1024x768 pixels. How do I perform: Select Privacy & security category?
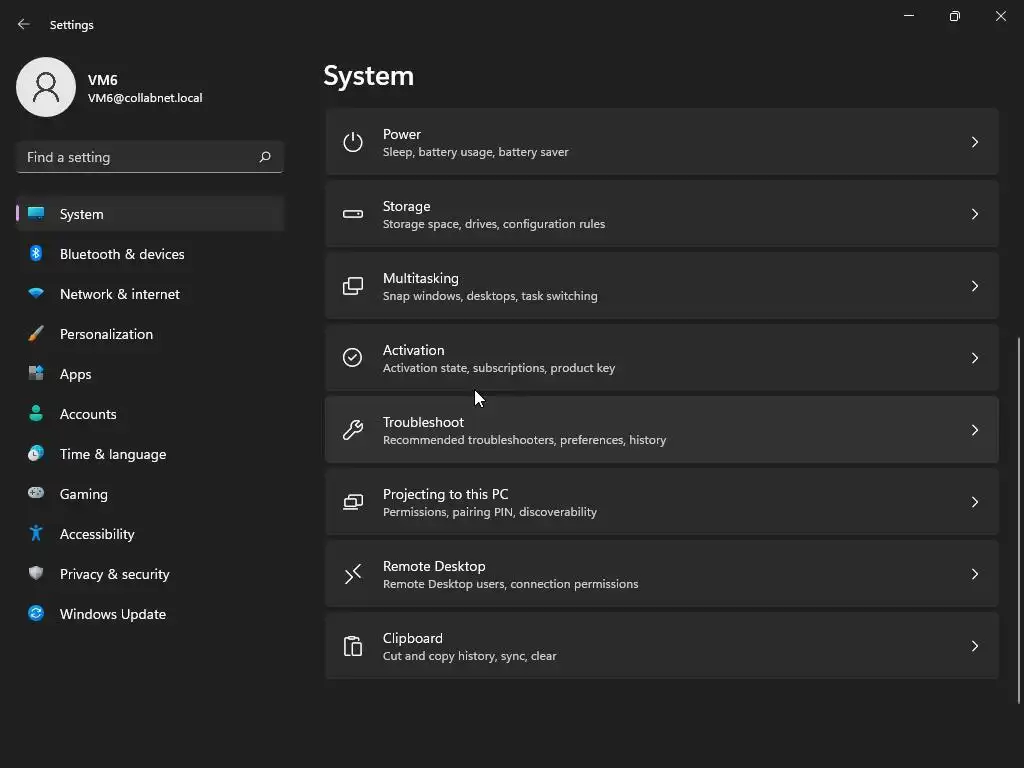tap(114, 574)
